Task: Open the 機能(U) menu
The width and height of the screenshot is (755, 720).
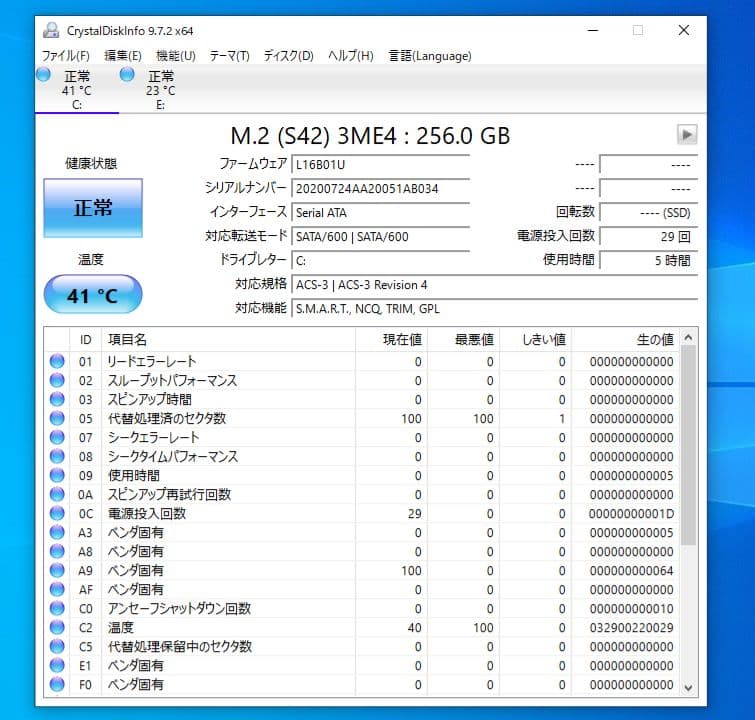Action: tap(176, 56)
